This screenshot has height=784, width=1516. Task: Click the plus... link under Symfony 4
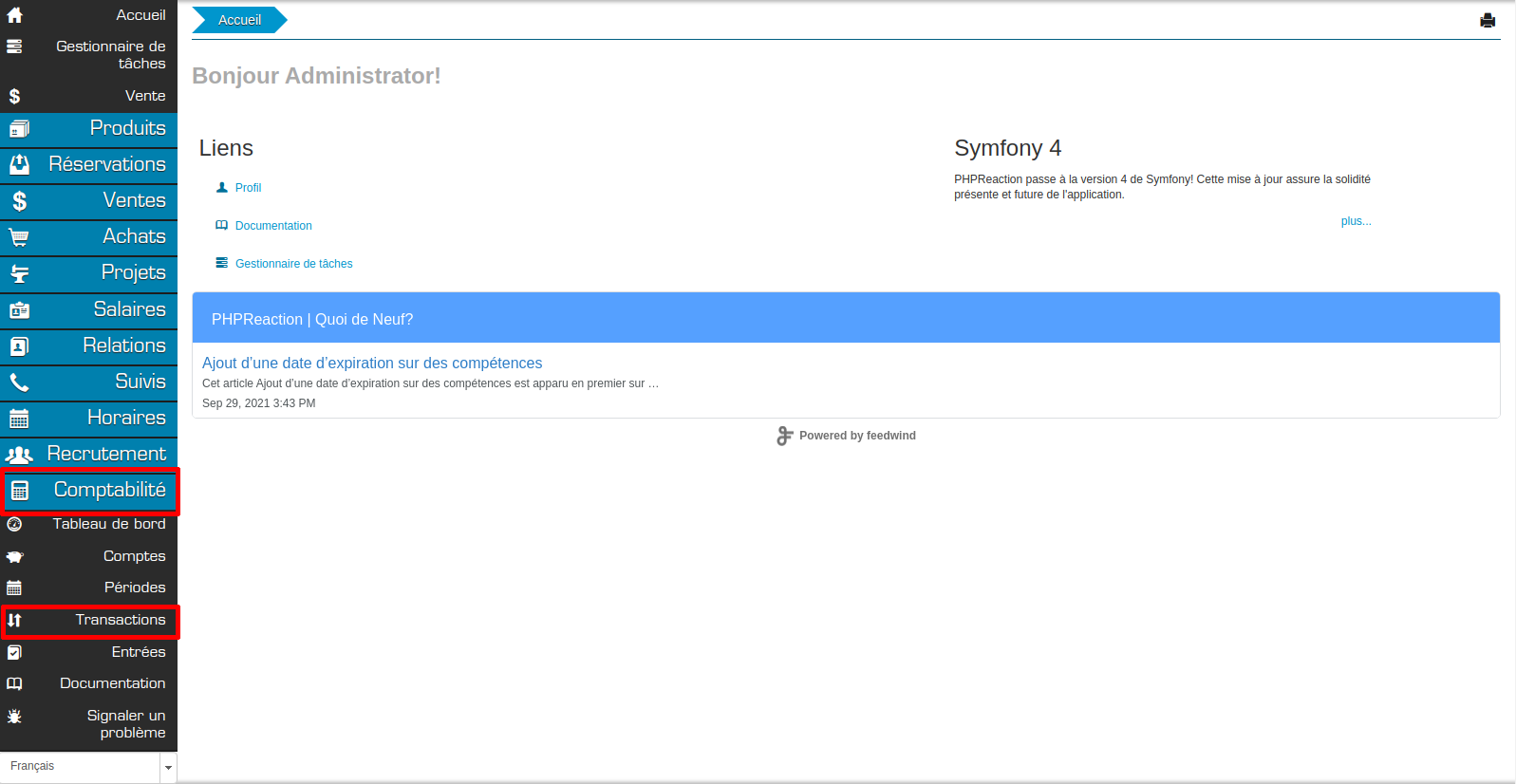click(x=1355, y=221)
